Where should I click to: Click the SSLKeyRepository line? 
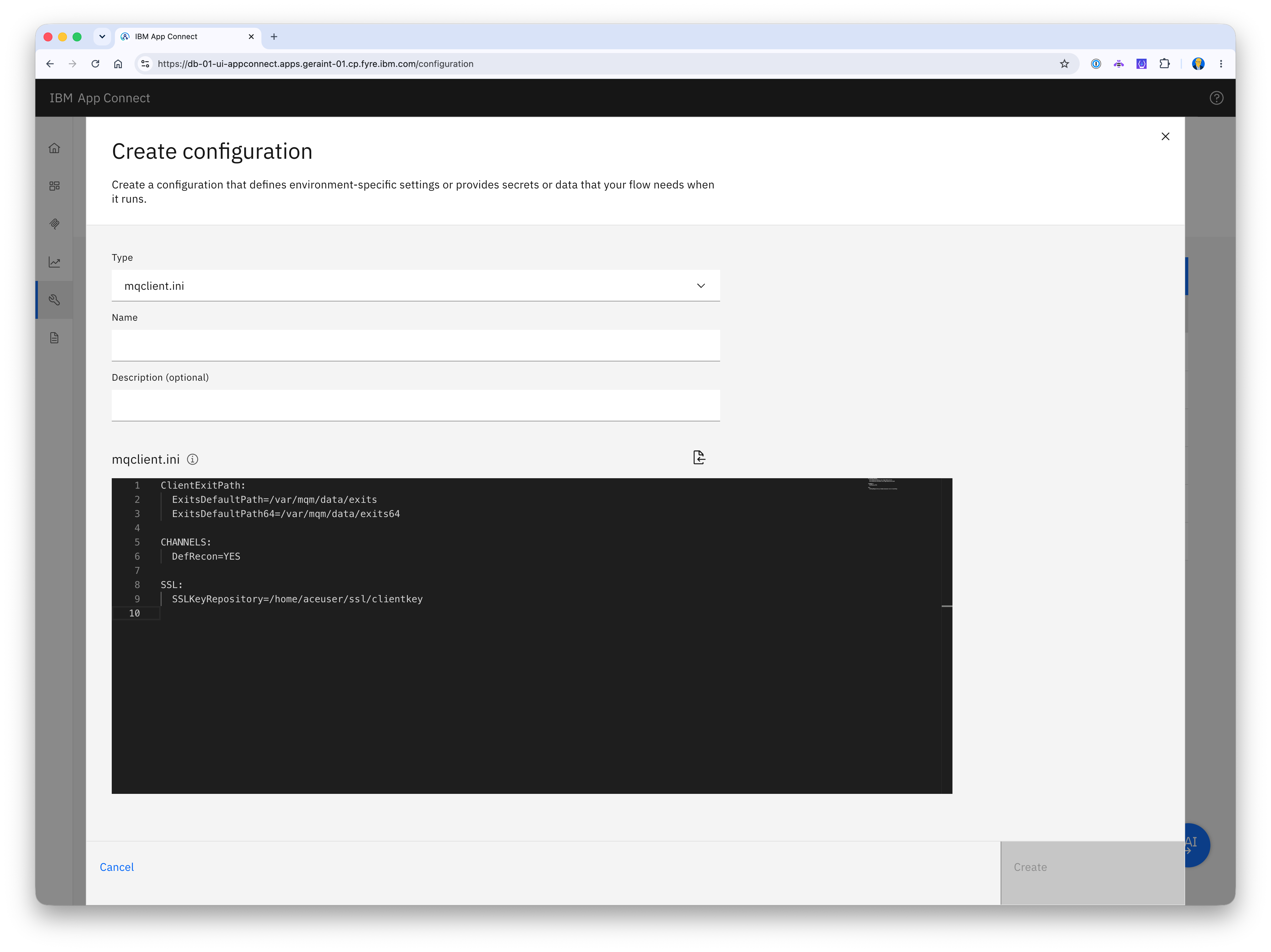[297, 599]
